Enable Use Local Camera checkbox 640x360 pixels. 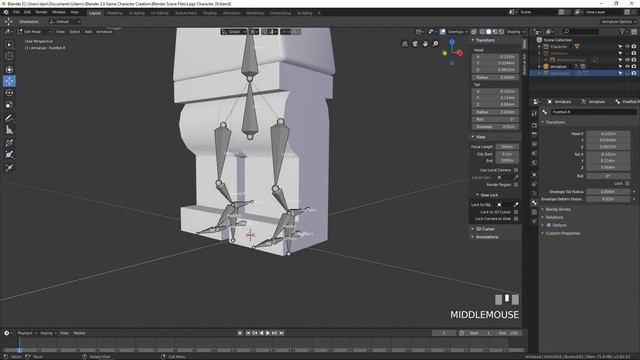[516, 170]
